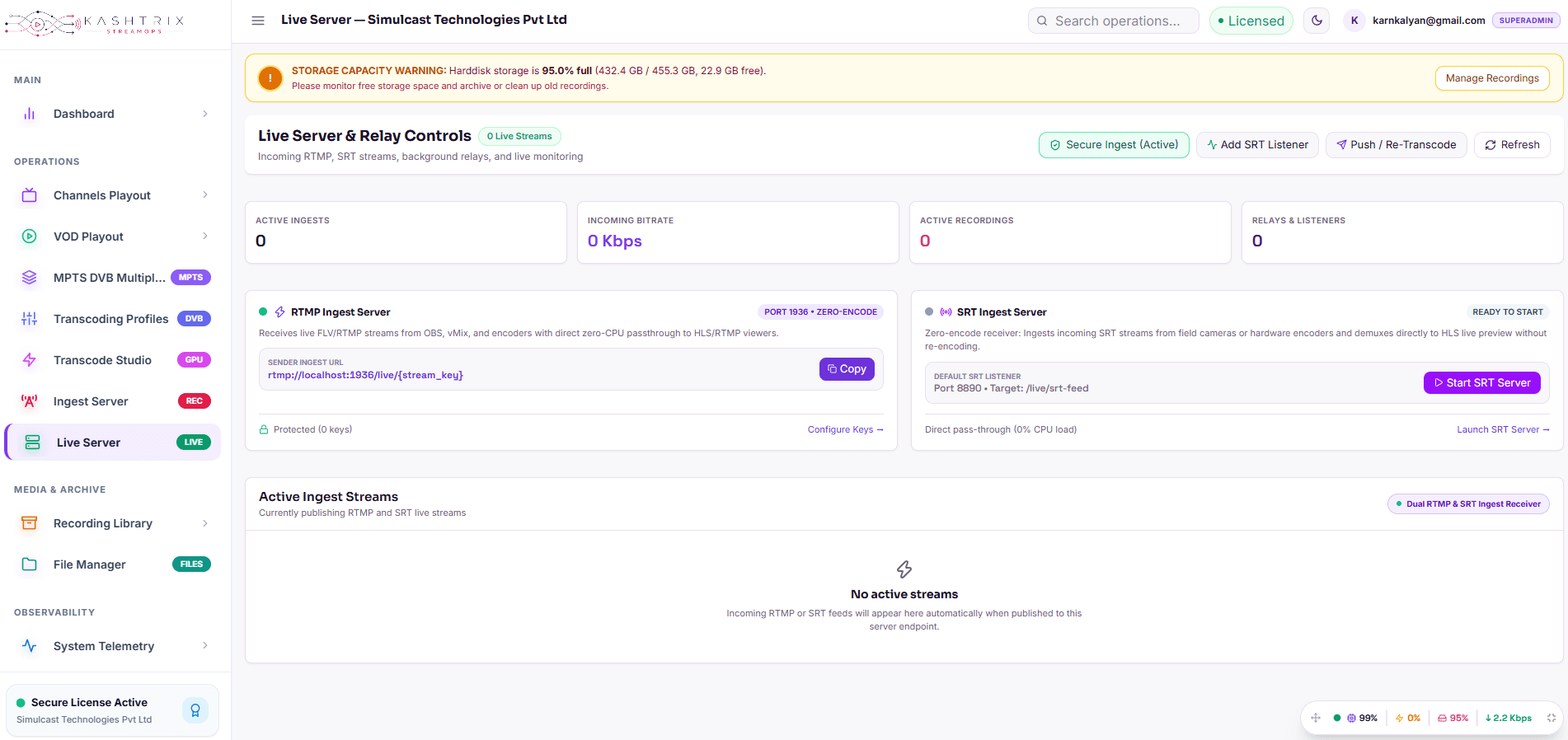Copy the sender ingest URL
The height and width of the screenshot is (740, 1568).
click(847, 369)
